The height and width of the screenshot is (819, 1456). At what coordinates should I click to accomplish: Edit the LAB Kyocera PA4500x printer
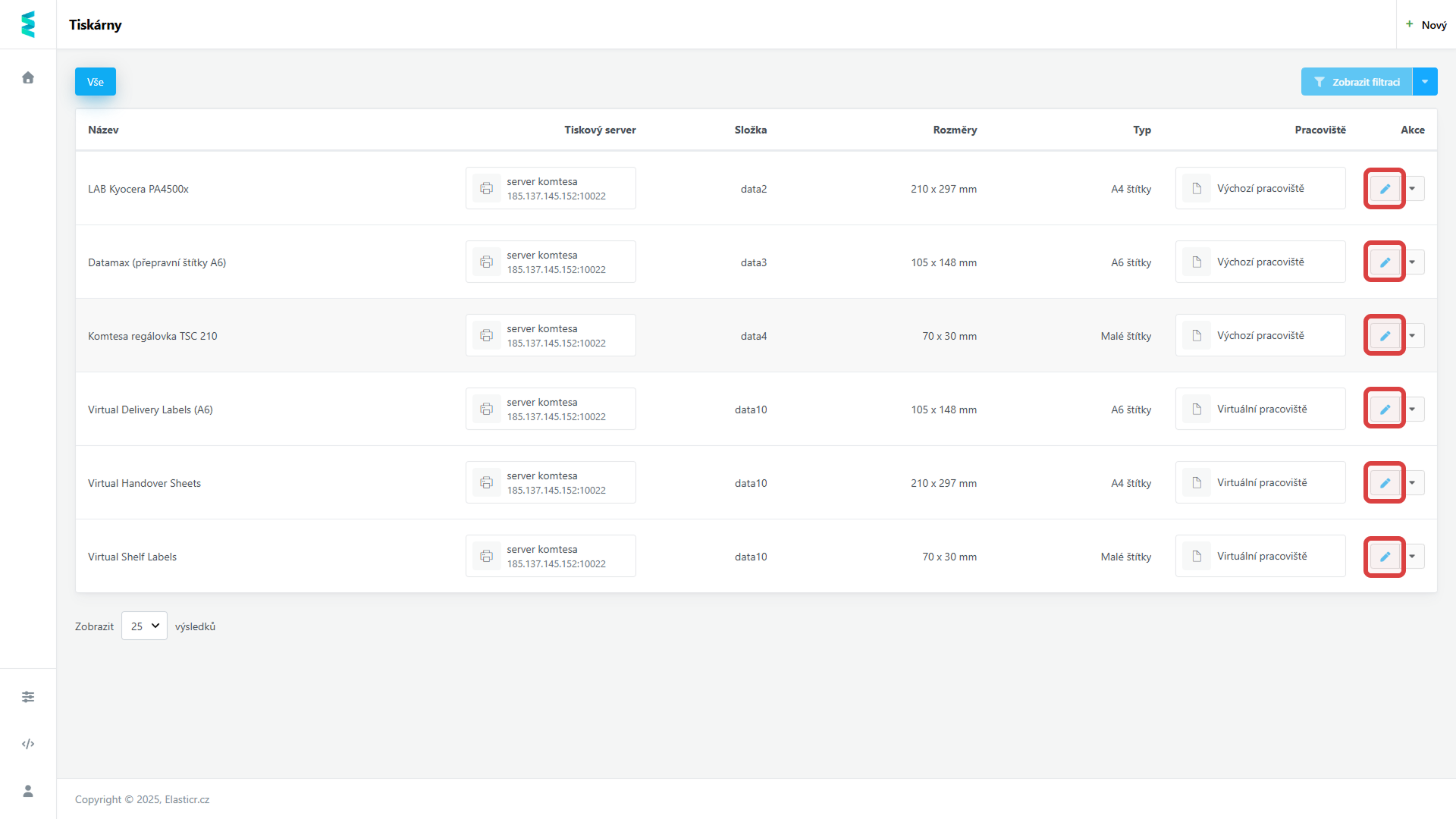pyautogui.click(x=1385, y=189)
